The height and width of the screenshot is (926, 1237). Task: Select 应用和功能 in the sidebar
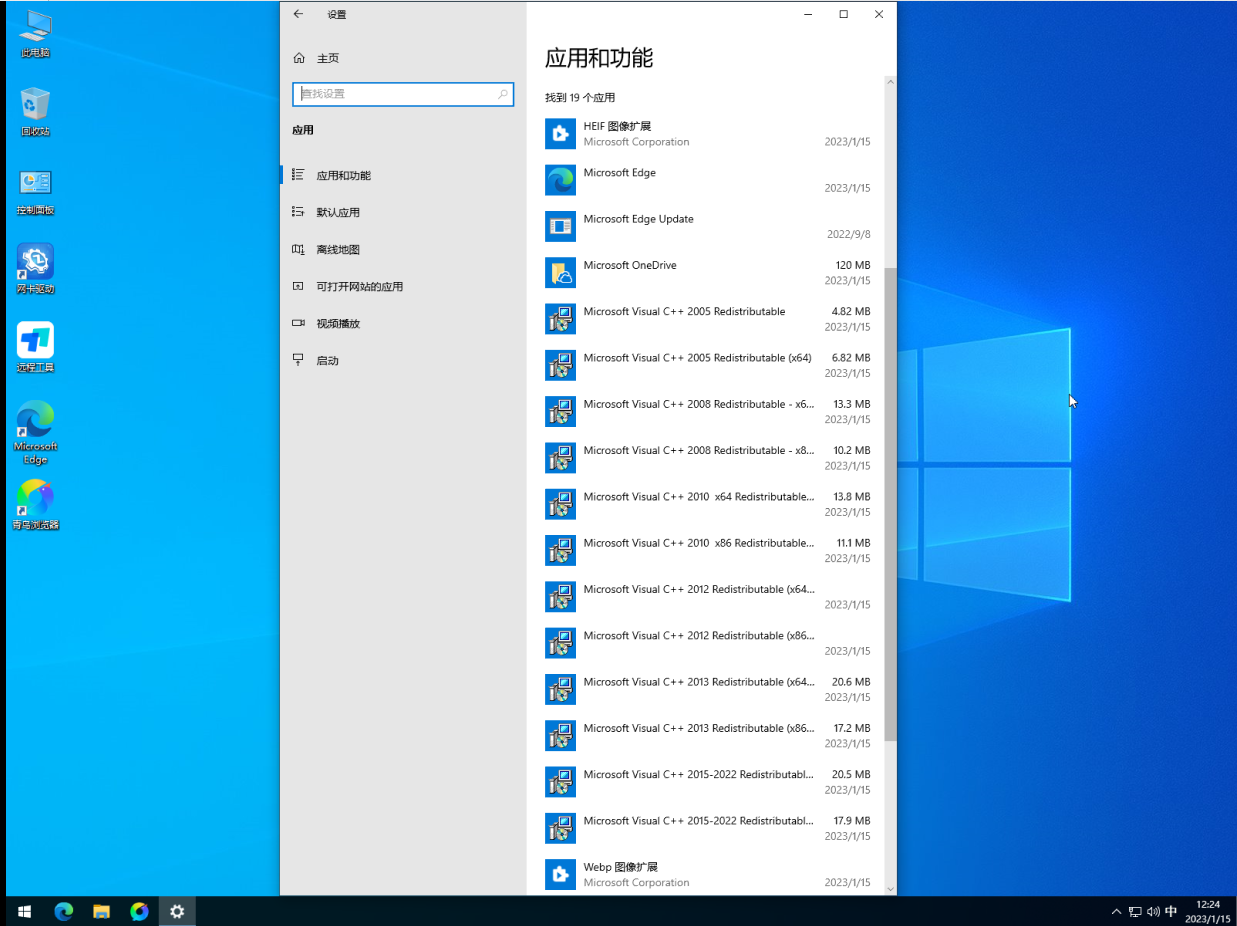[x=403, y=175]
